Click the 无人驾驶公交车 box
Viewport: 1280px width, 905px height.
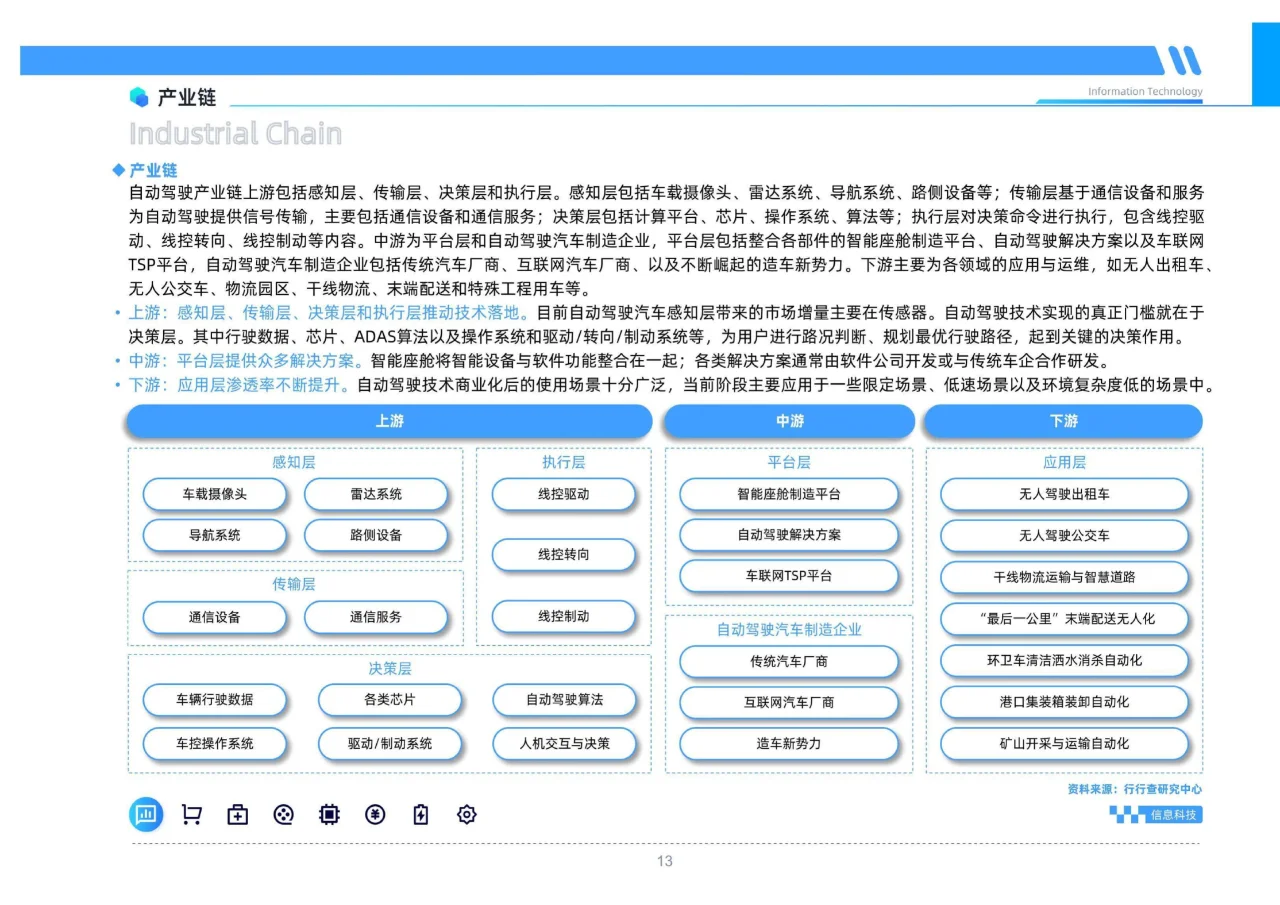click(x=1064, y=535)
